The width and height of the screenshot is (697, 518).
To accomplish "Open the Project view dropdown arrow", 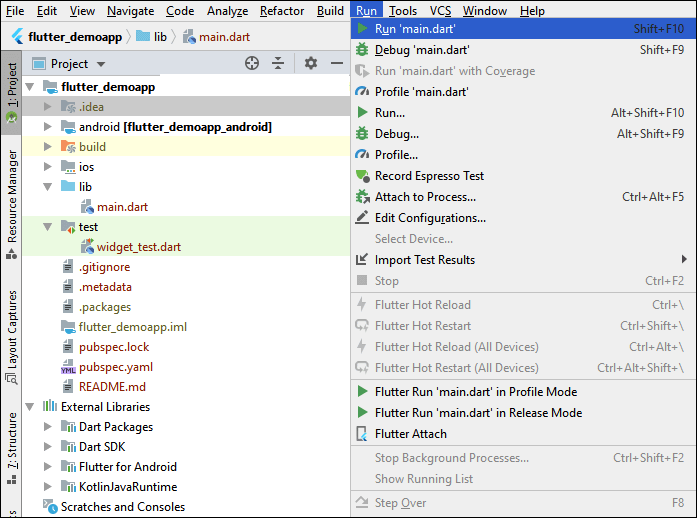I will pyautogui.click(x=101, y=64).
